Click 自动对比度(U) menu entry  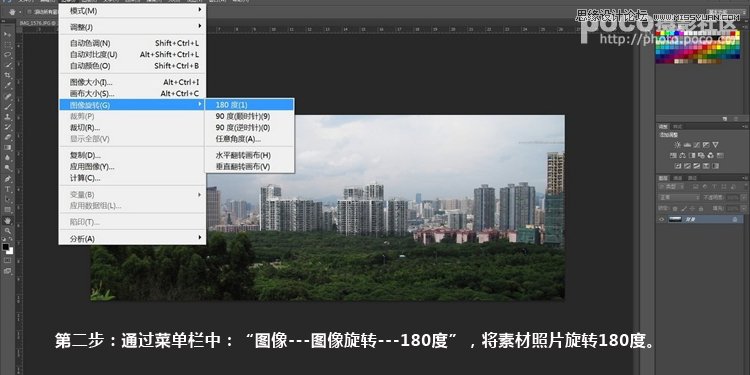(132, 55)
